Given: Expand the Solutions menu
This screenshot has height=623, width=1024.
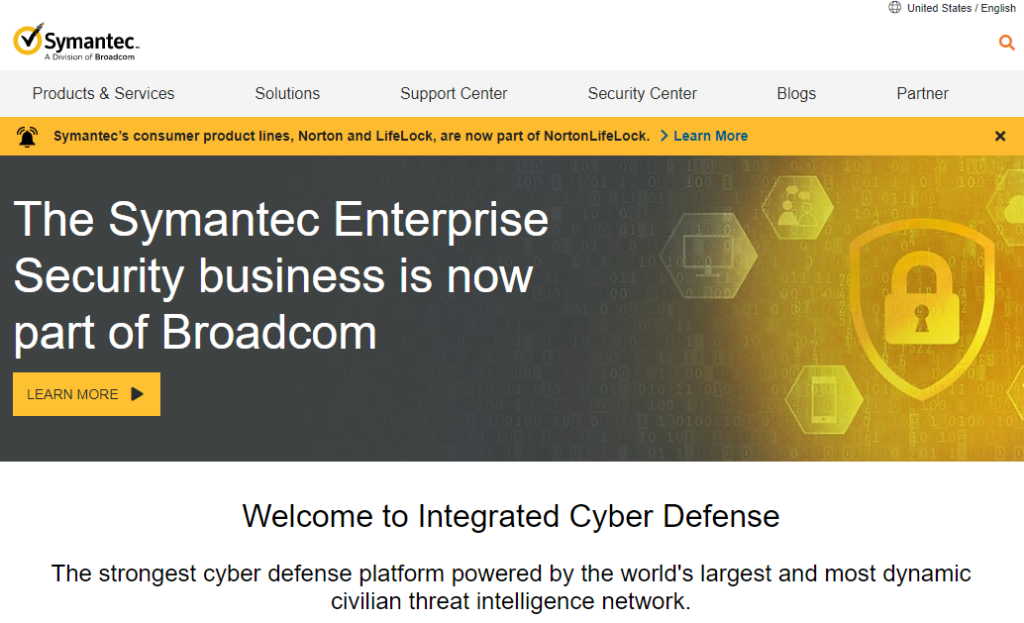Looking at the screenshot, I should 287,94.
